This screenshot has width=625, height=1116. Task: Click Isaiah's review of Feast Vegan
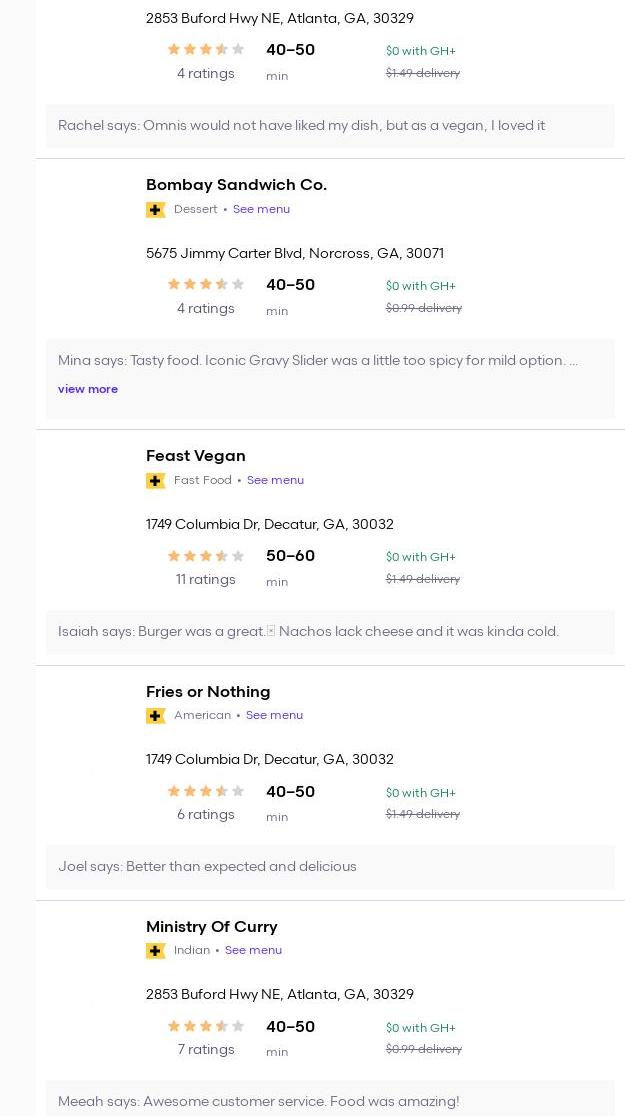pyautogui.click(x=308, y=632)
